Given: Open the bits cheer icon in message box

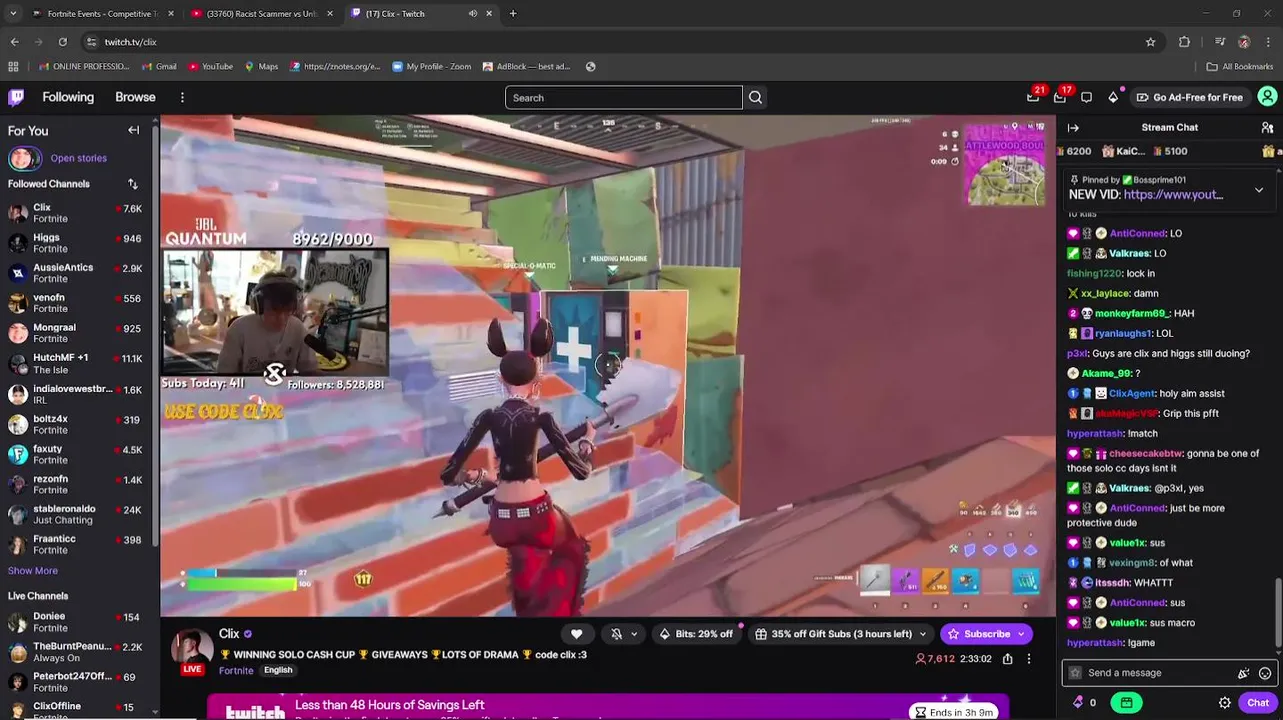Looking at the screenshot, I should (x=1243, y=673).
